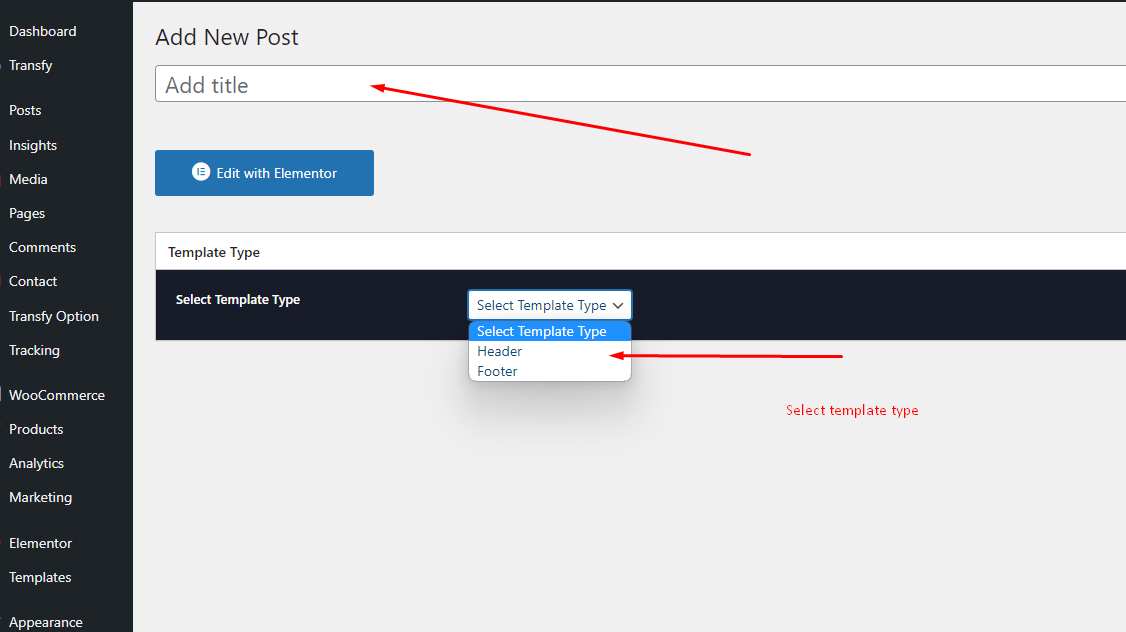This screenshot has height=632, width=1126.
Task: Open the Marketing section
Action: click(x=40, y=497)
